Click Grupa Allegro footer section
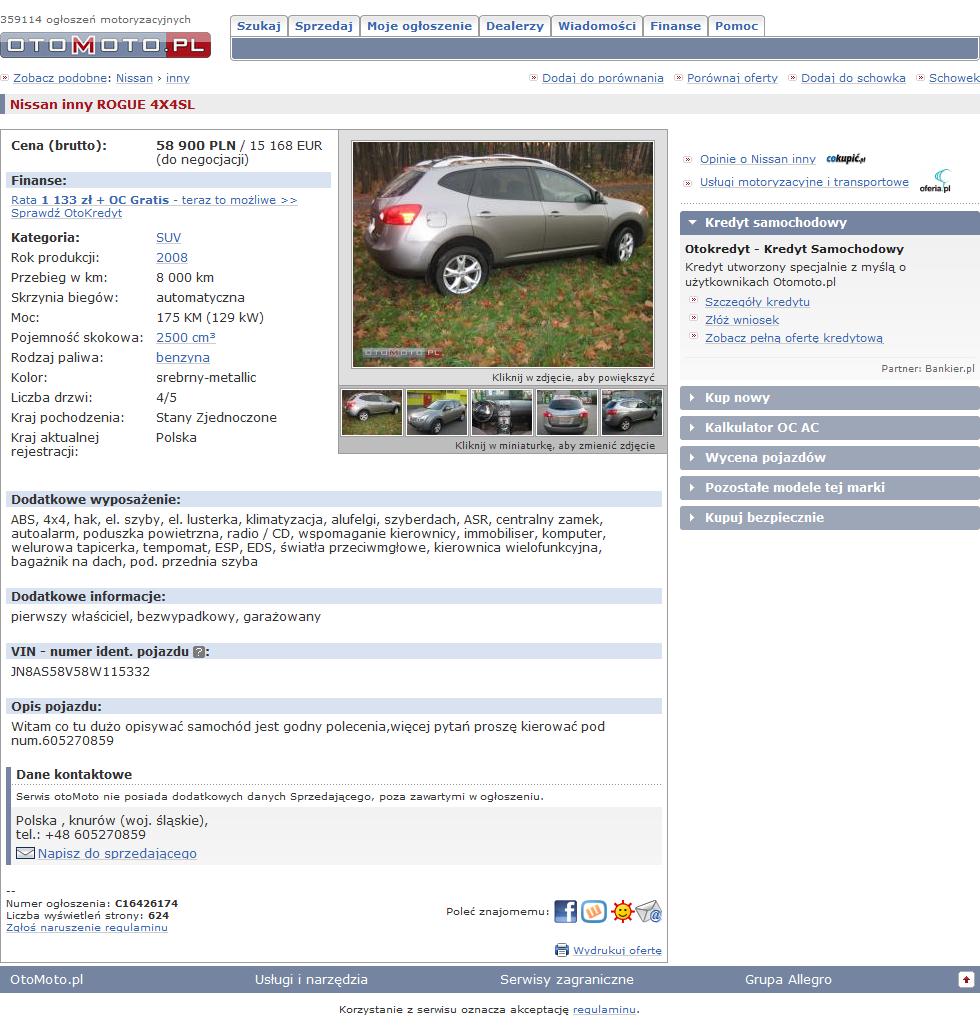This screenshot has width=980, height=1035. 788,980
